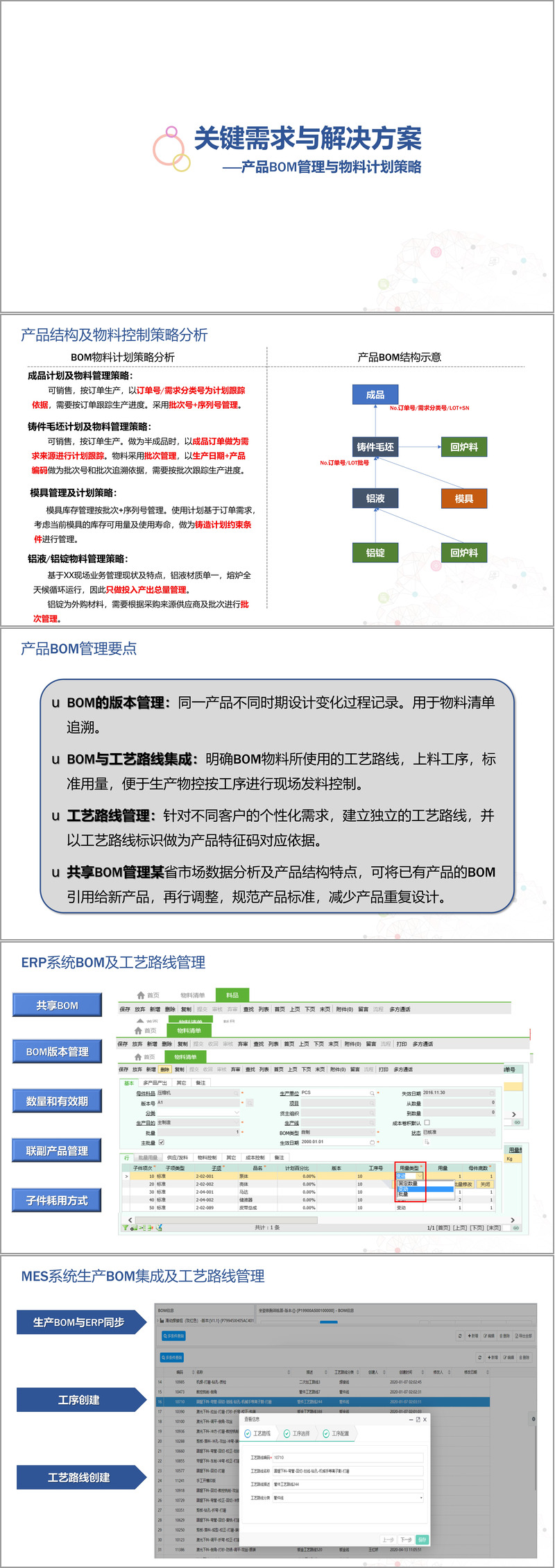555x1568 pixels.
Task: Click the 共享BOM label button
Action: tap(57, 1005)
